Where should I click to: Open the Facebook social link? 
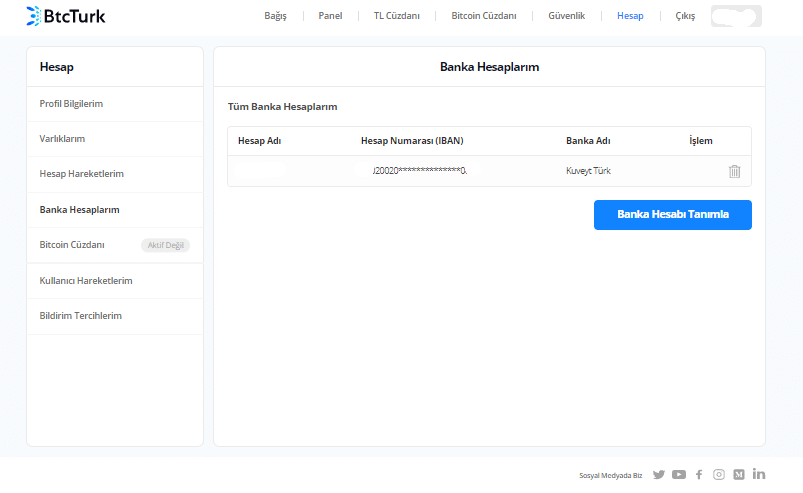point(699,474)
